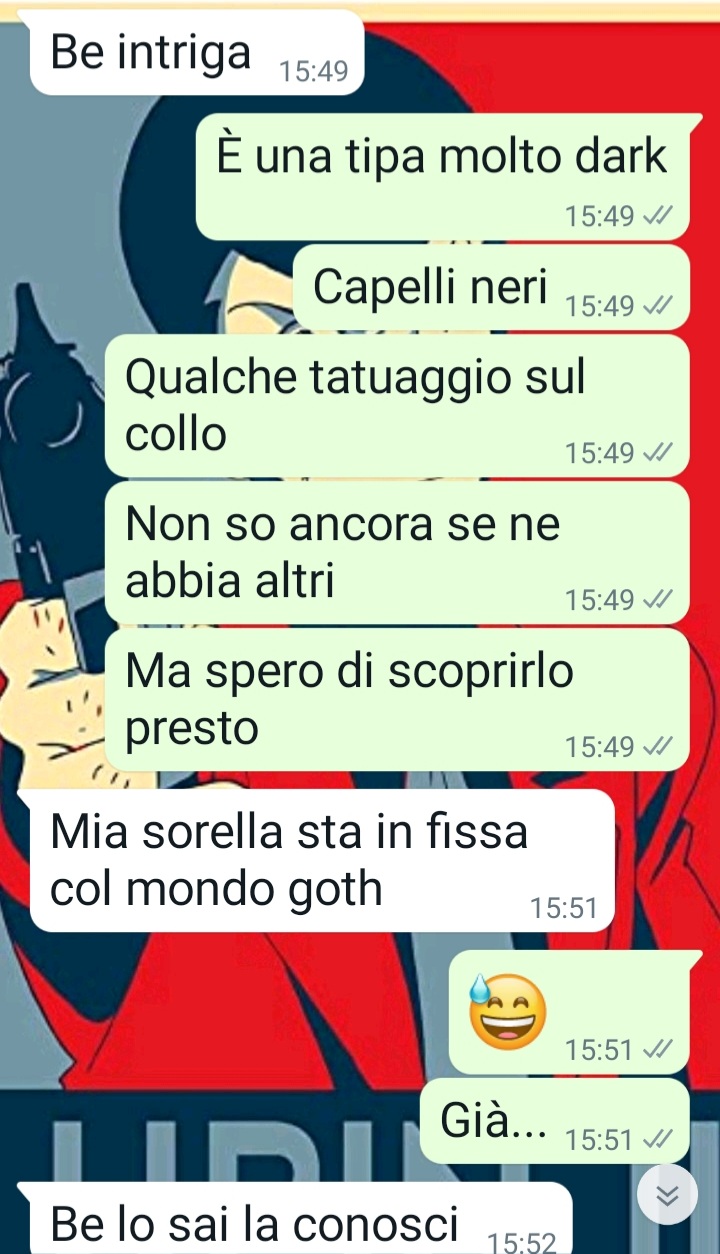Viewport: 720px width, 1254px height.
Task: Tap read checkmarks on 'Capelli neri' message
Action: pyautogui.click(x=658, y=306)
